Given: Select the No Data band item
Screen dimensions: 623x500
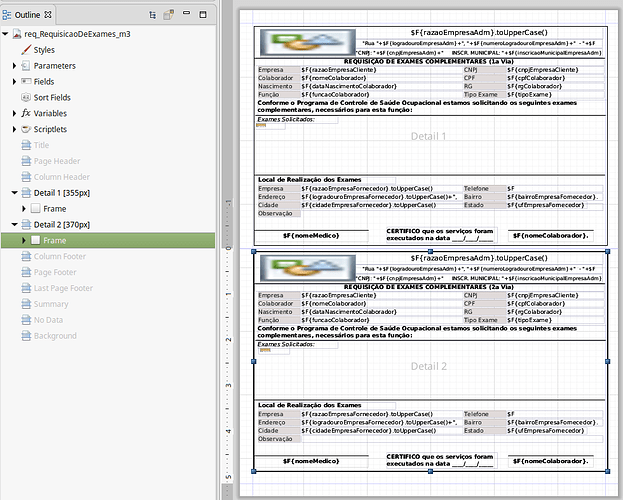Looking at the screenshot, I should pos(48,320).
